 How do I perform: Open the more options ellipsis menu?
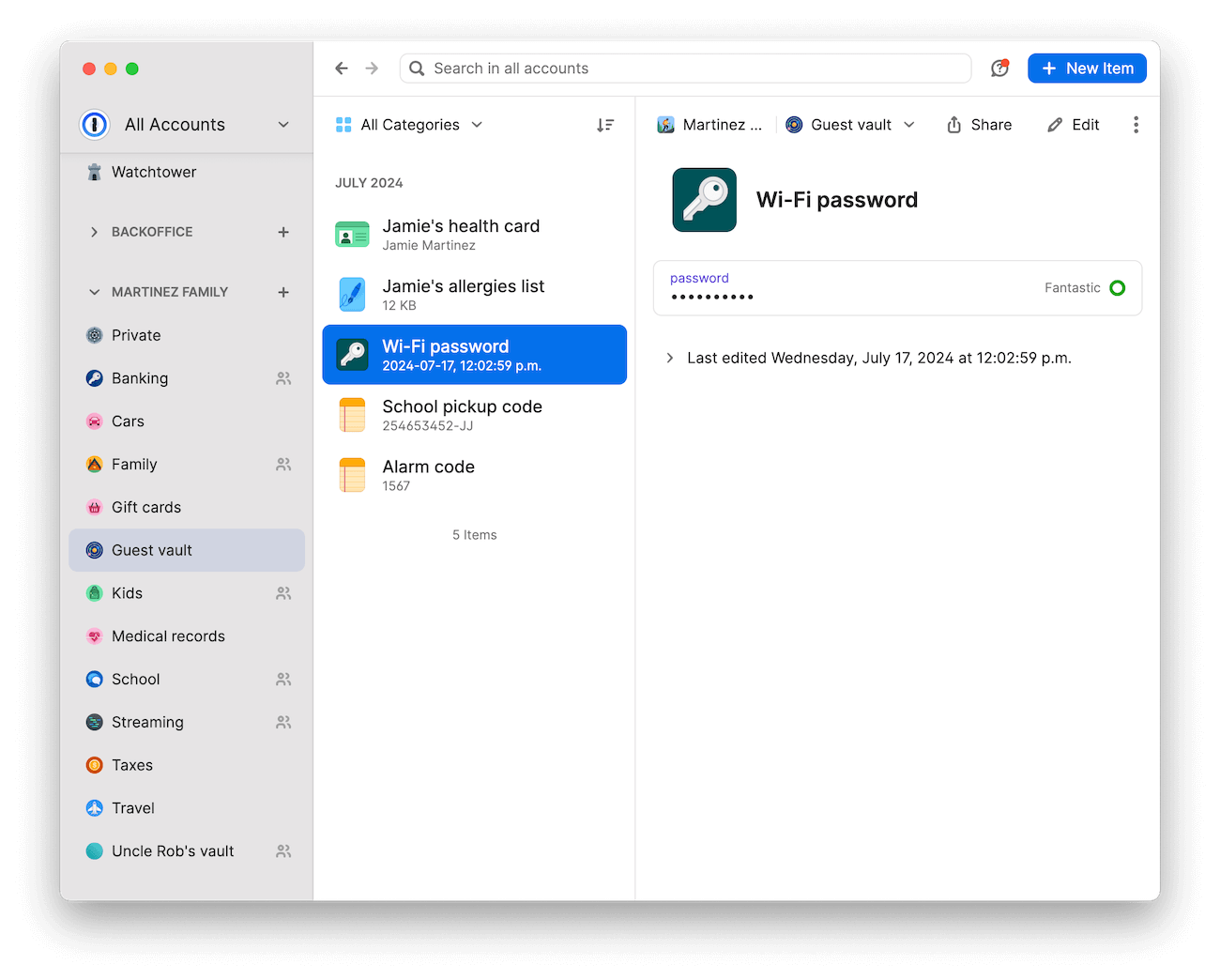pyautogui.click(x=1136, y=124)
